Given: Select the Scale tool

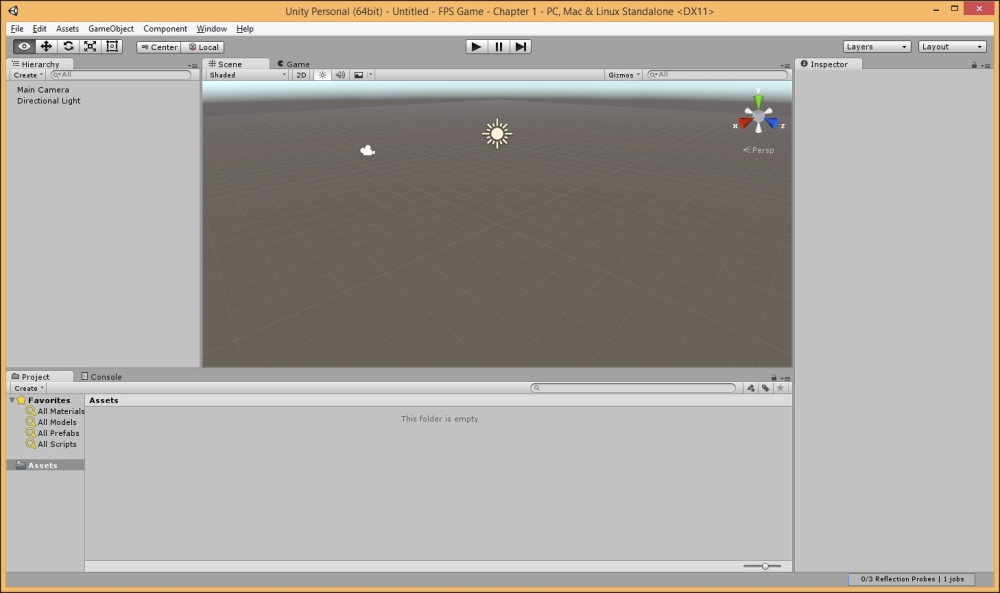Looking at the screenshot, I should pos(88,46).
